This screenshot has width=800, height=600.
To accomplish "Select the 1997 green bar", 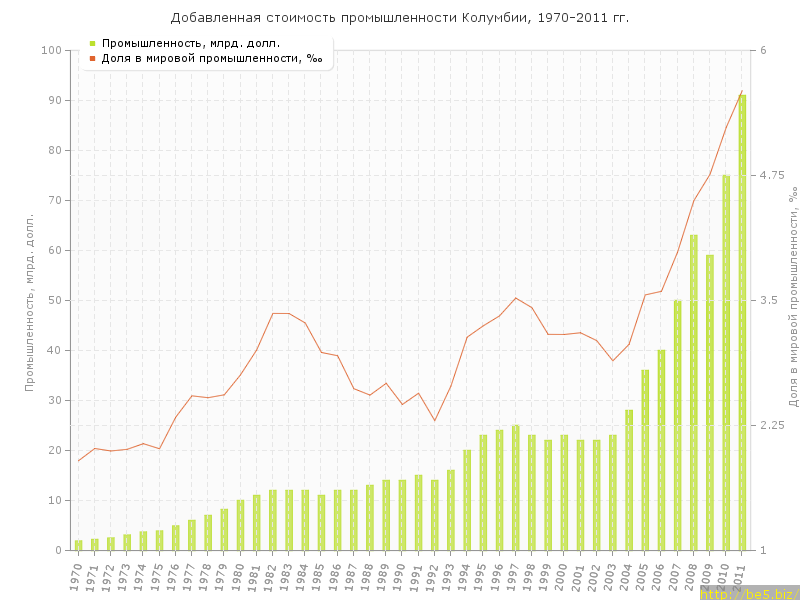I will [x=515, y=487].
